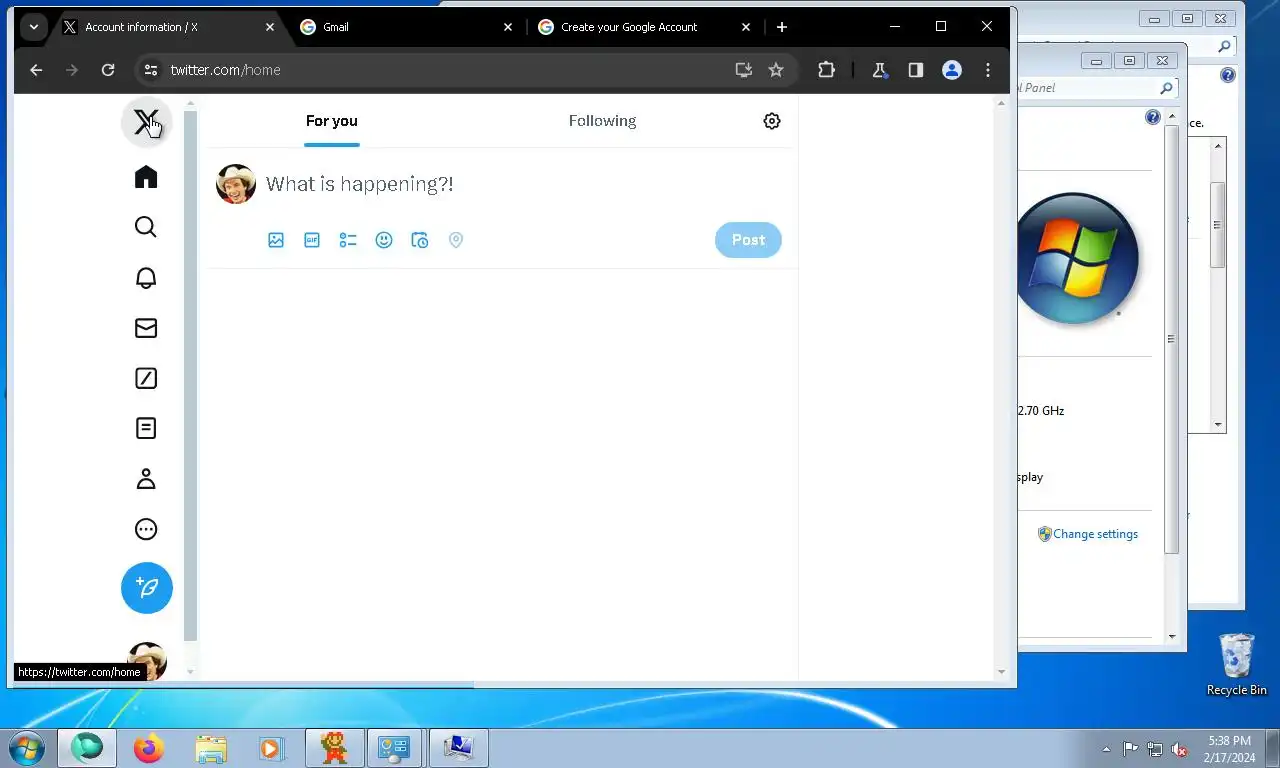
Task: Switch to the Following tab
Action: click(602, 121)
